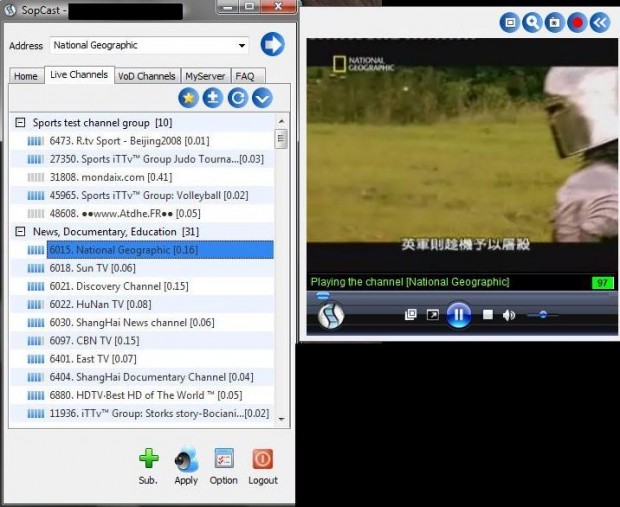The height and width of the screenshot is (507, 620).
Task: Click the blue Go arrow next to Address
Action: point(272,44)
